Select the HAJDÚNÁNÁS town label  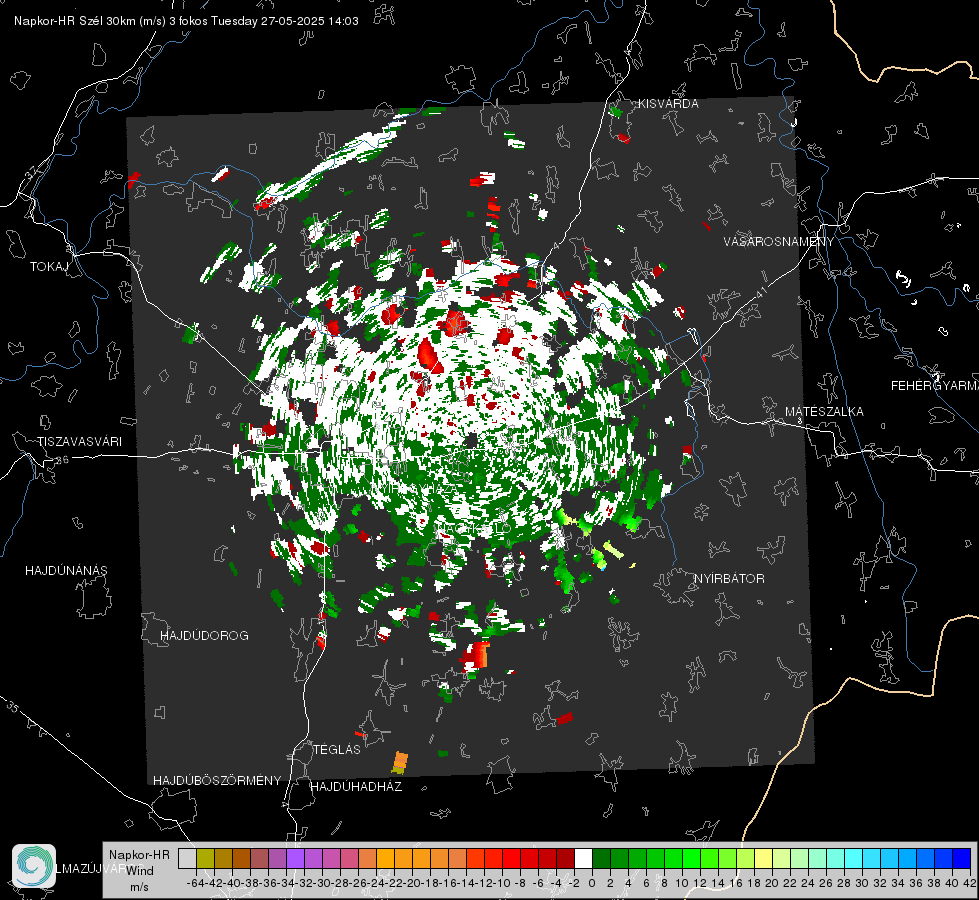pyautogui.click(x=66, y=570)
